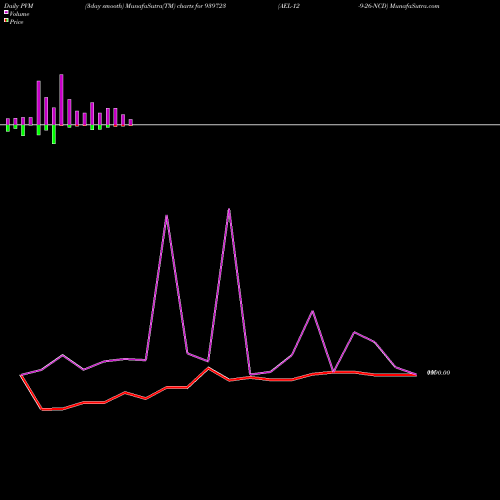The image size is (500, 500).
Task: Click the longest green downward bar
Action: point(54,134)
